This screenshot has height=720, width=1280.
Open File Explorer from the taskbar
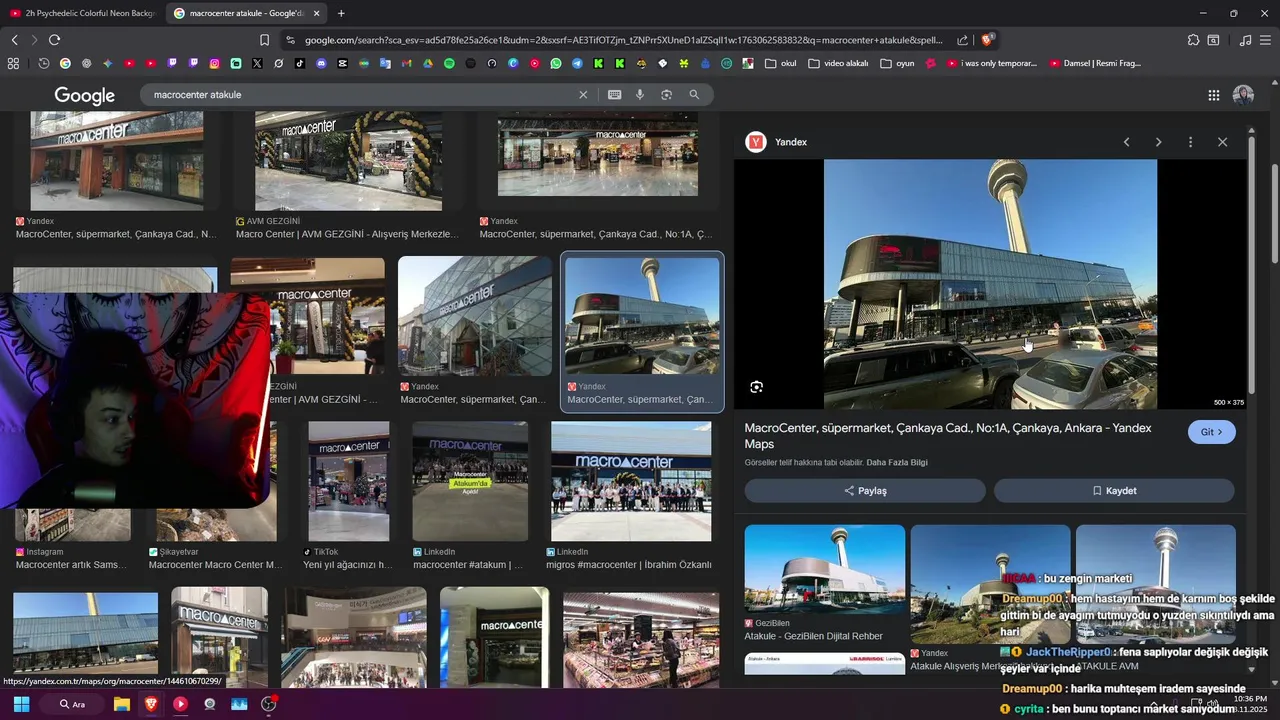pyautogui.click(x=122, y=704)
